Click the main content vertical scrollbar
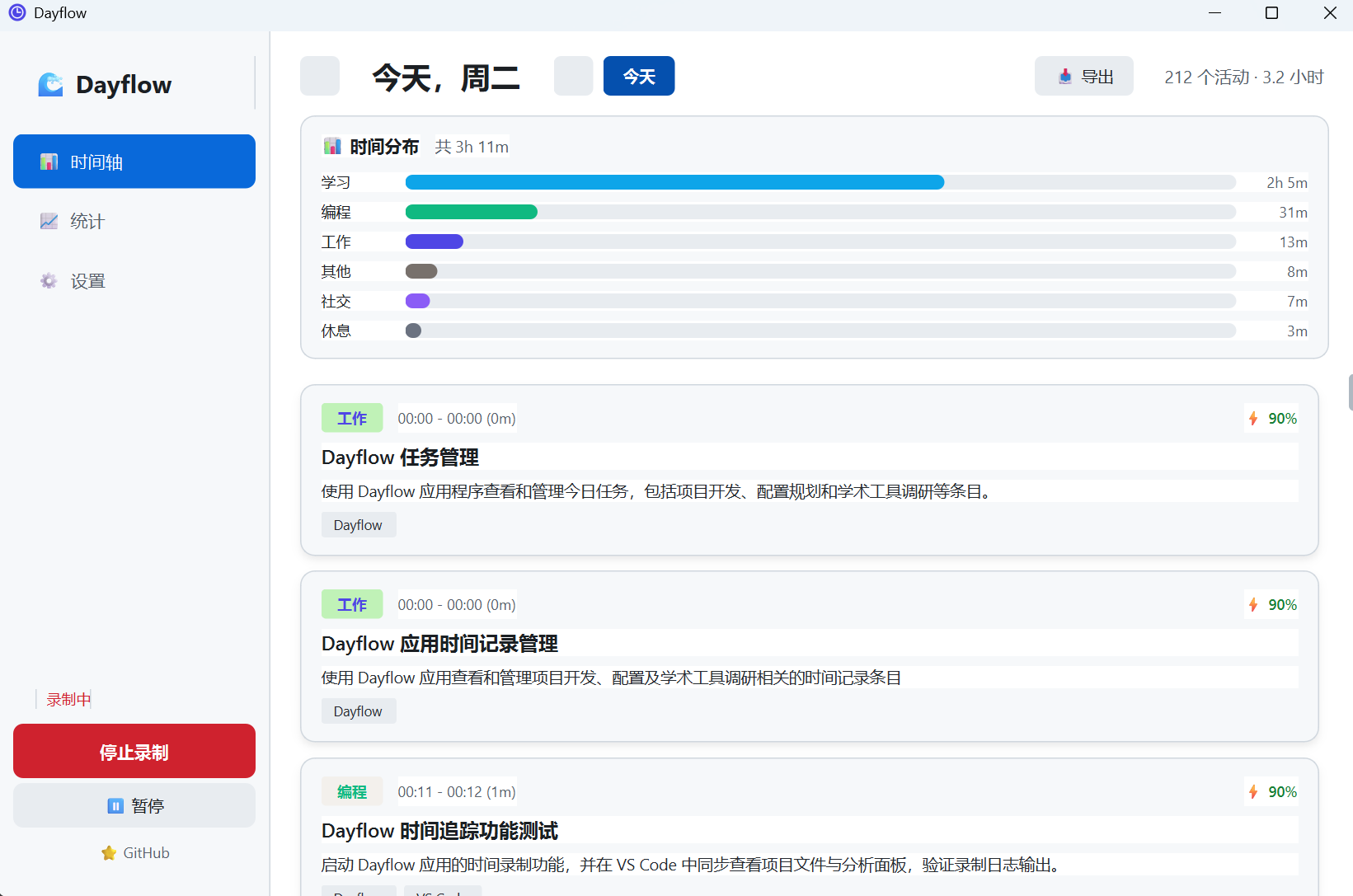 pos(1350,392)
